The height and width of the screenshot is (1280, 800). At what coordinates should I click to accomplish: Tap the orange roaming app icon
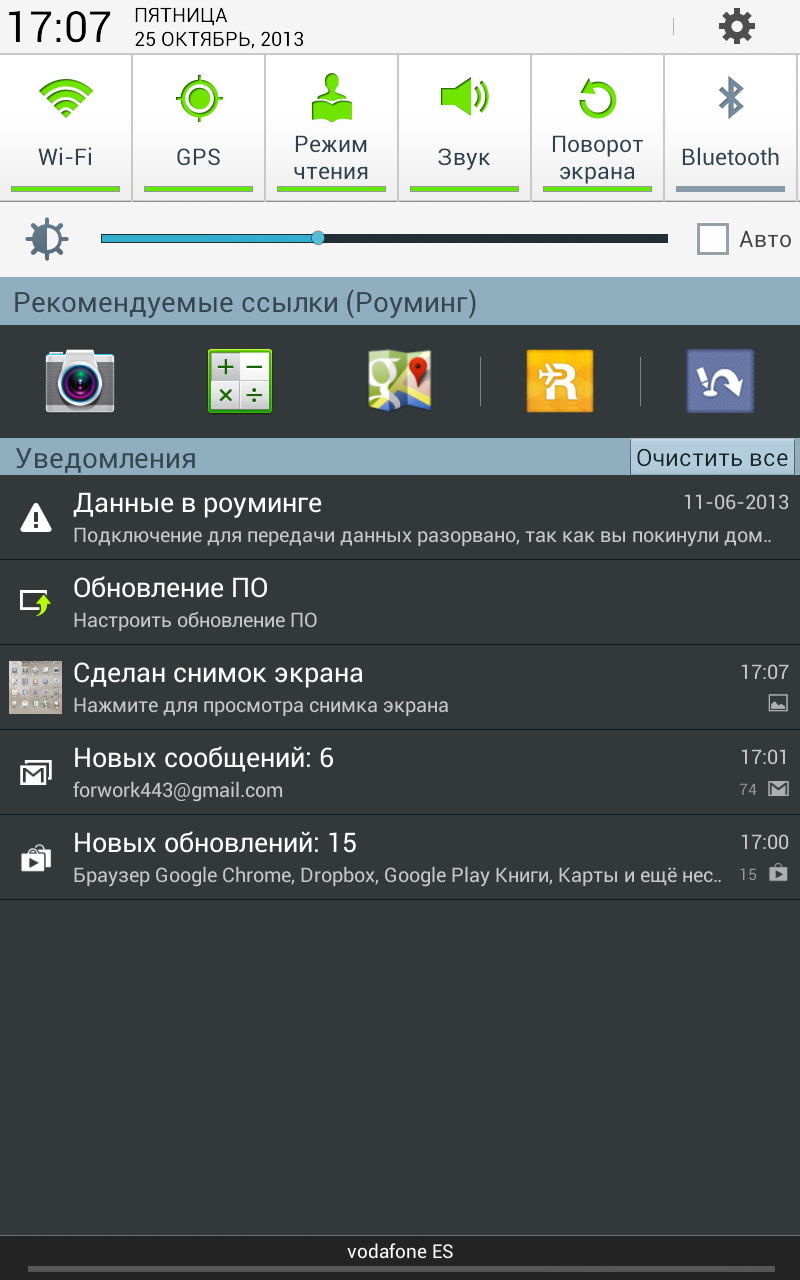coord(560,381)
